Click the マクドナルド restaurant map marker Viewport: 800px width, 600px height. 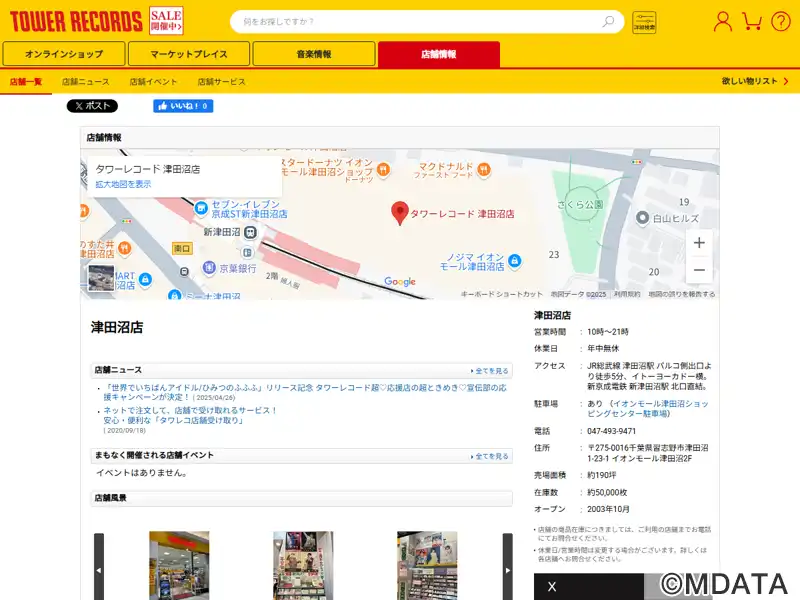point(484,169)
